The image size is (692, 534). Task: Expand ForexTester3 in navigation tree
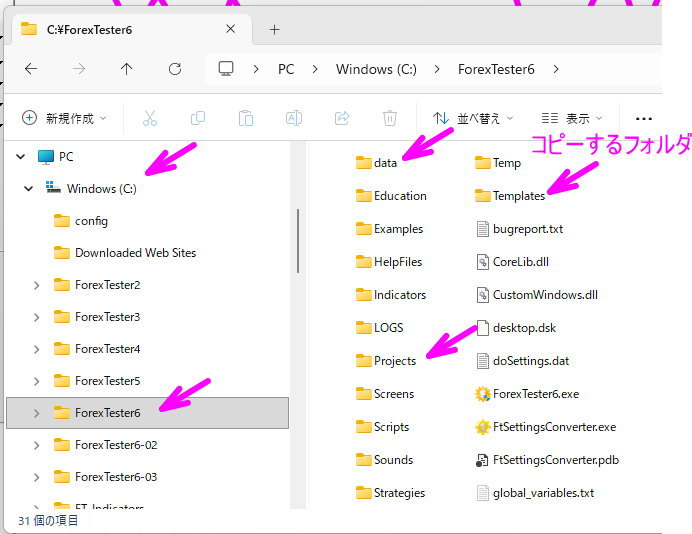click(37, 317)
